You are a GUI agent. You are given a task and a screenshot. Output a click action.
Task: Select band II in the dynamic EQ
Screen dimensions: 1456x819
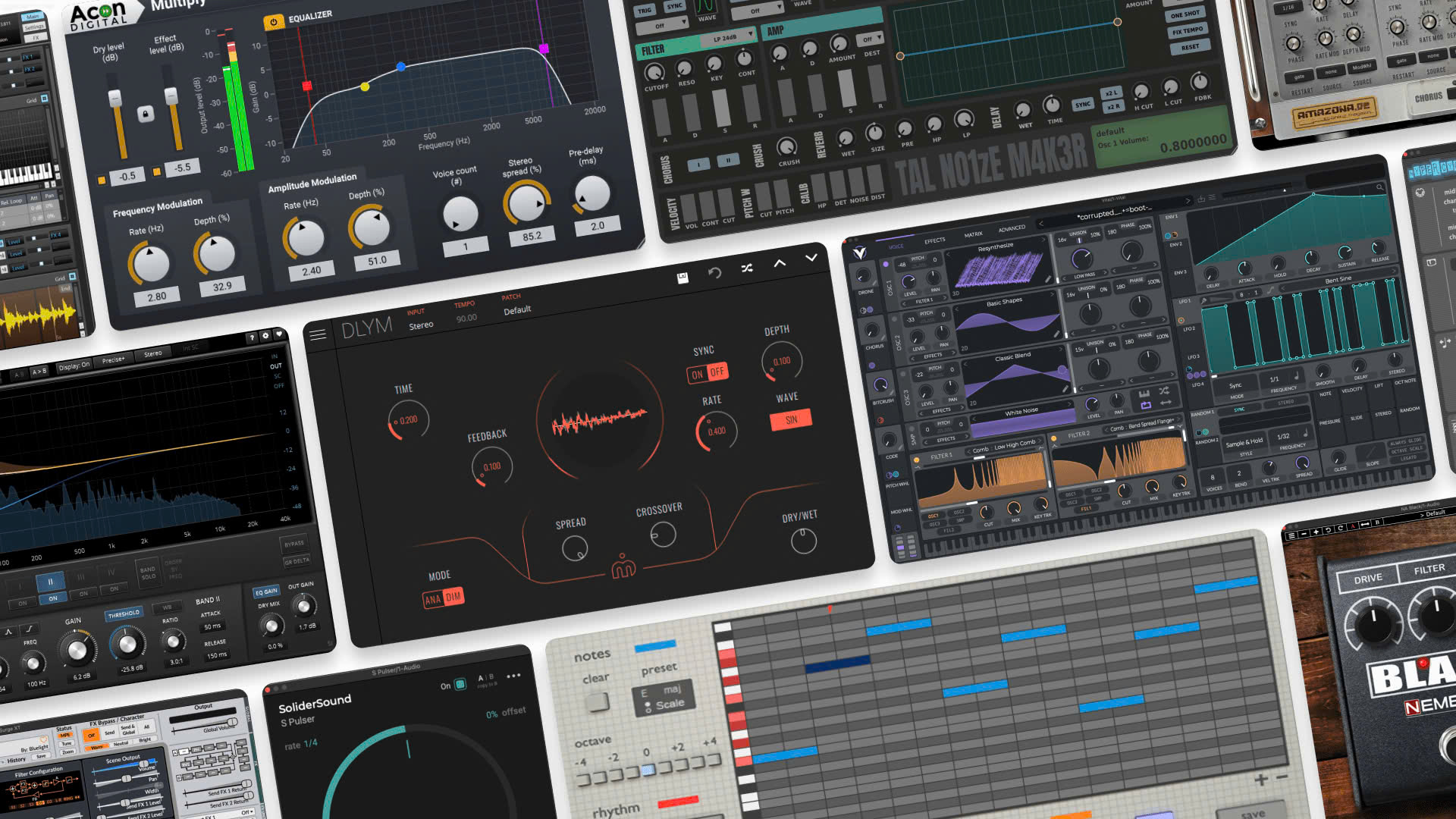point(50,582)
